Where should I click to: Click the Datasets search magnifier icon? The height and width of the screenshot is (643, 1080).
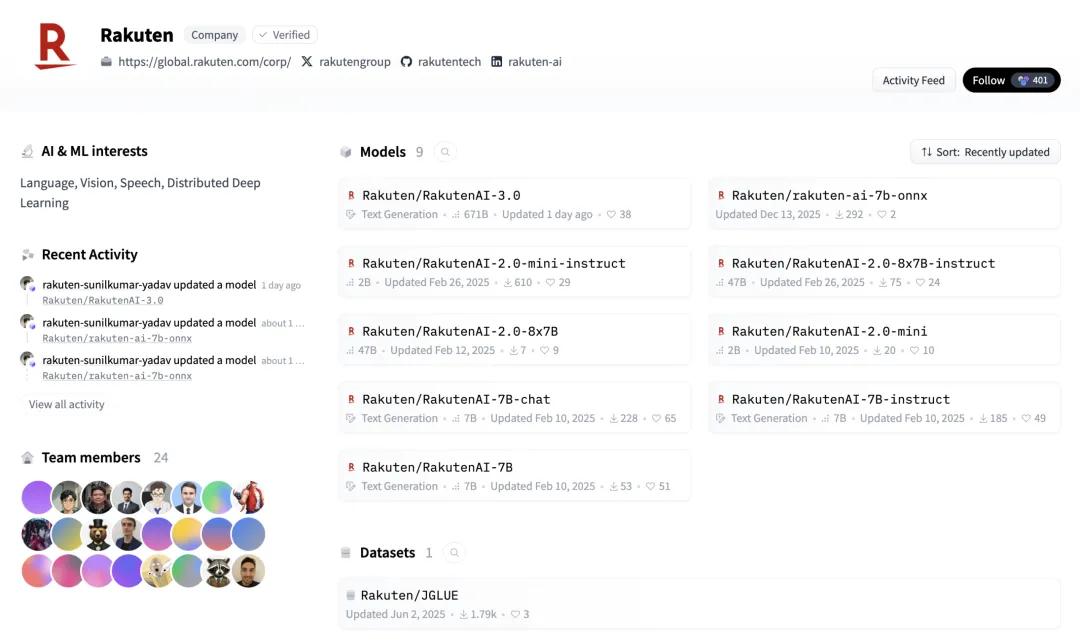[454, 553]
